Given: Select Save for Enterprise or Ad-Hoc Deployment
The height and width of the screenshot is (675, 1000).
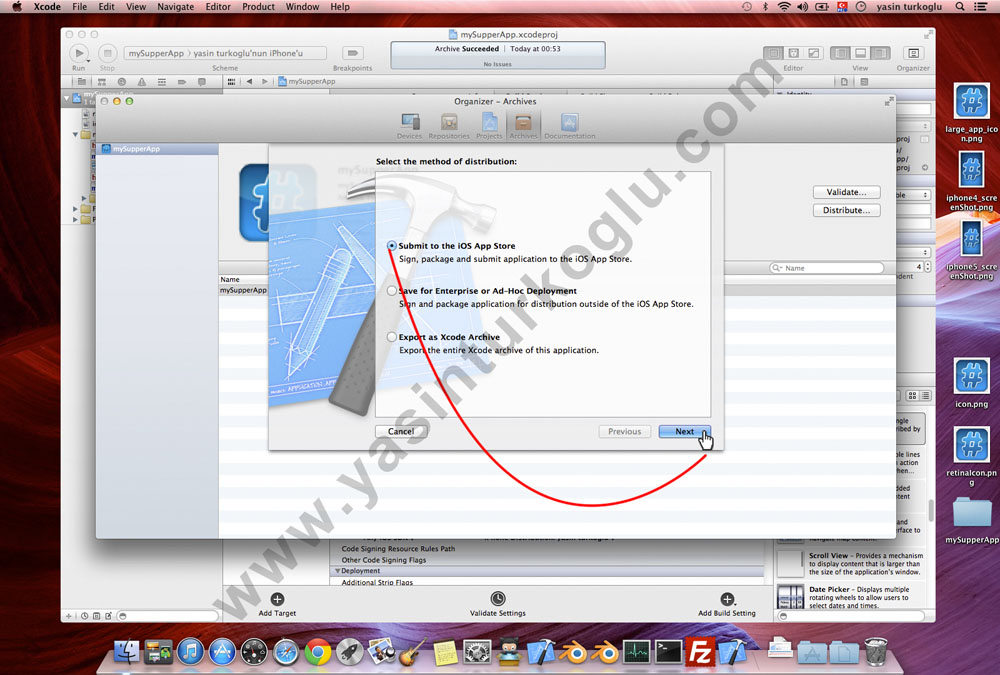Looking at the screenshot, I should point(392,291).
